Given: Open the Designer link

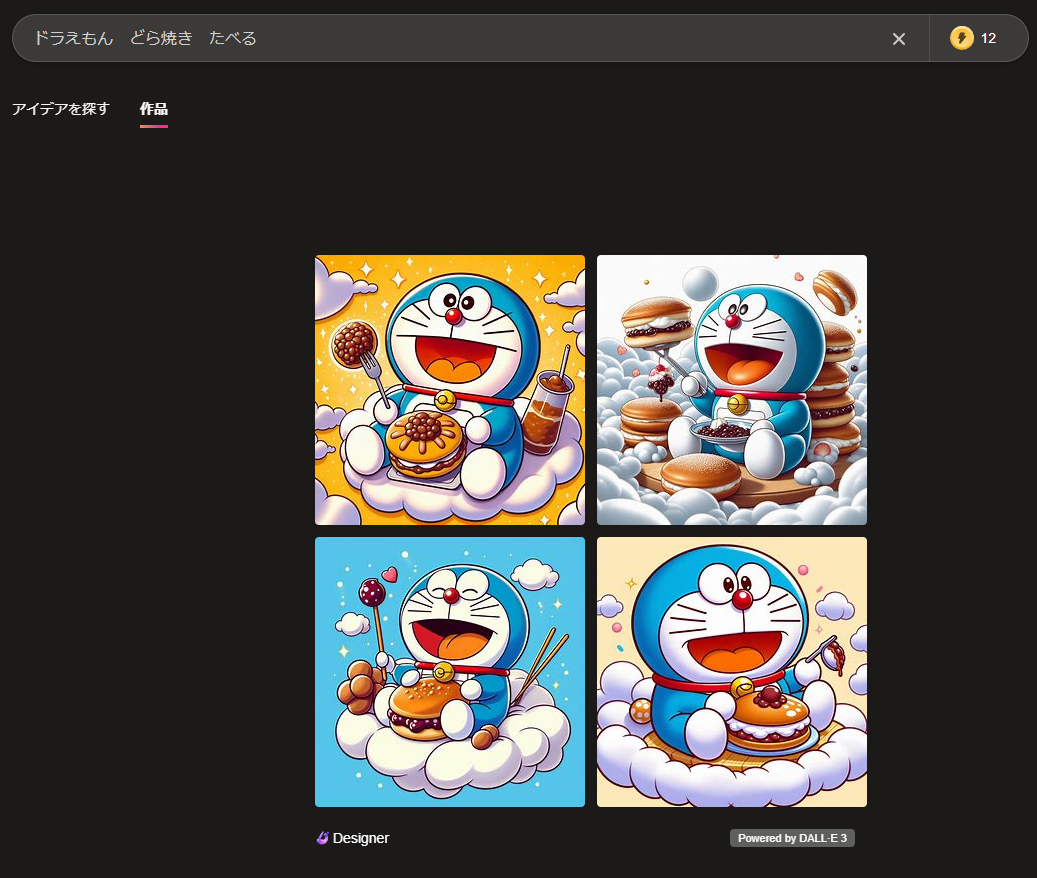Looking at the screenshot, I should pyautogui.click(x=360, y=838).
